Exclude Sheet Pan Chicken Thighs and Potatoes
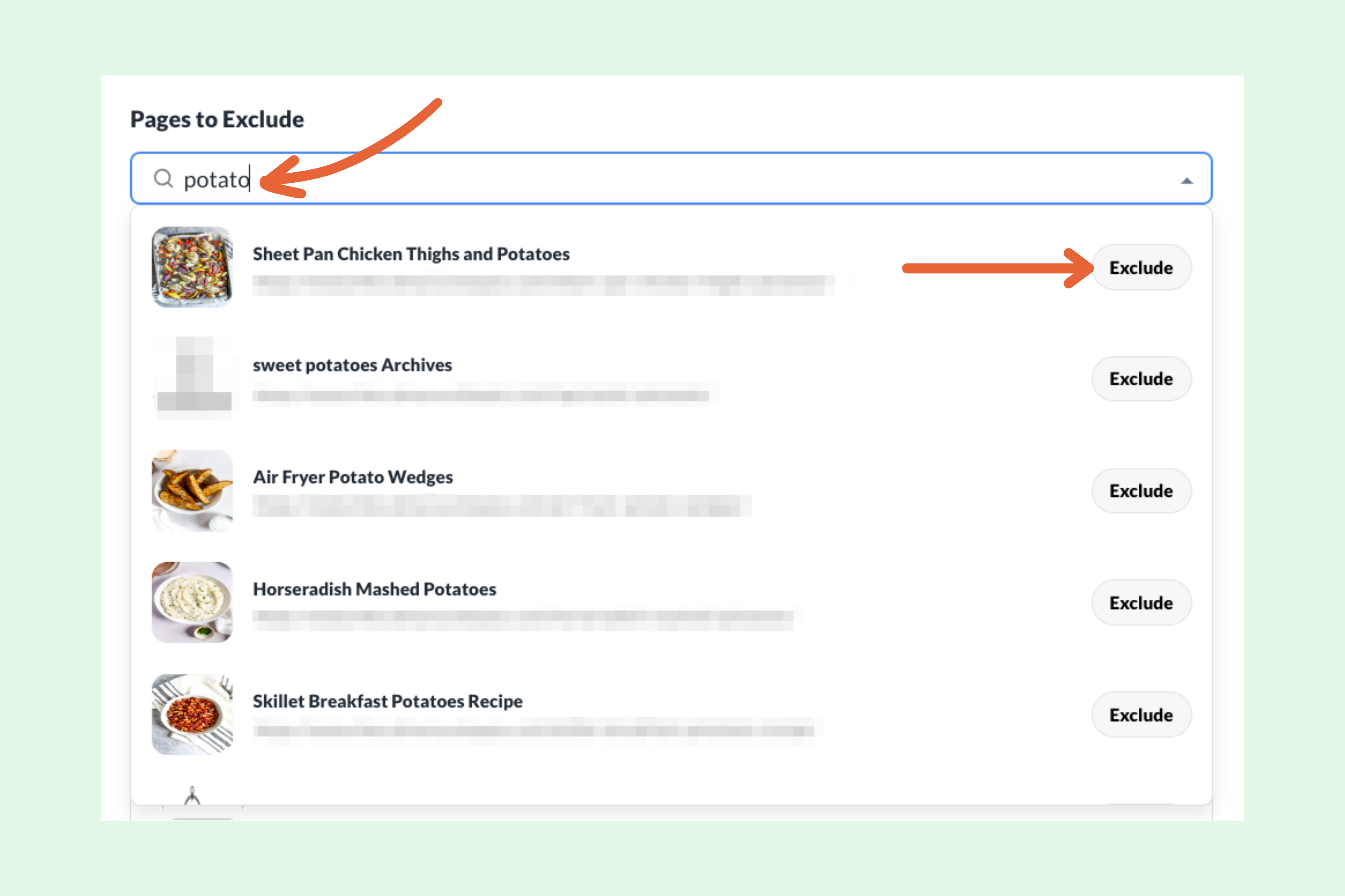The height and width of the screenshot is (896, 1345). pyautogui.click(x=1141, y=267)
